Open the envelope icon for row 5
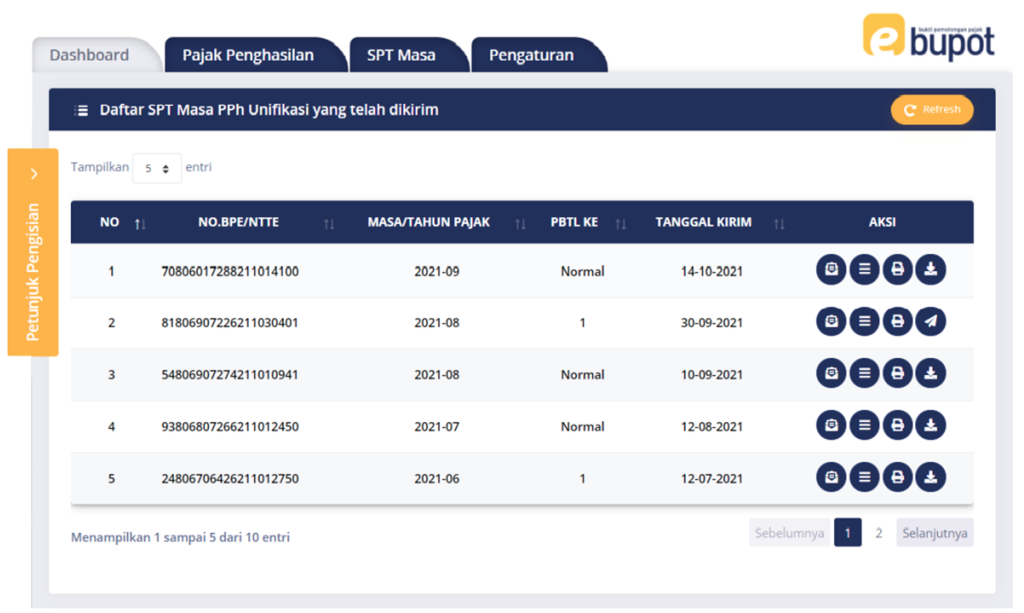Viewport: 1024px width, 613px height. click(x=831, y=477)
